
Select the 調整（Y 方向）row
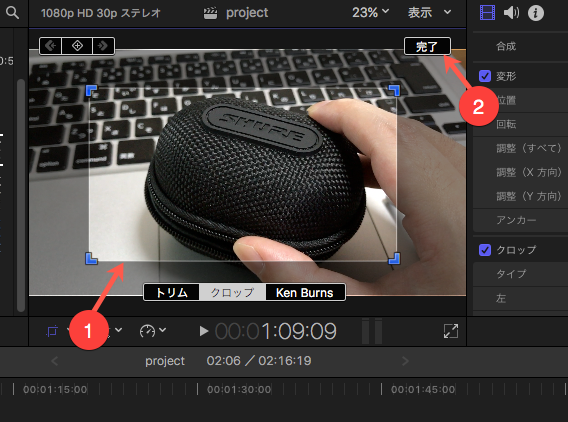pos(521,196)
